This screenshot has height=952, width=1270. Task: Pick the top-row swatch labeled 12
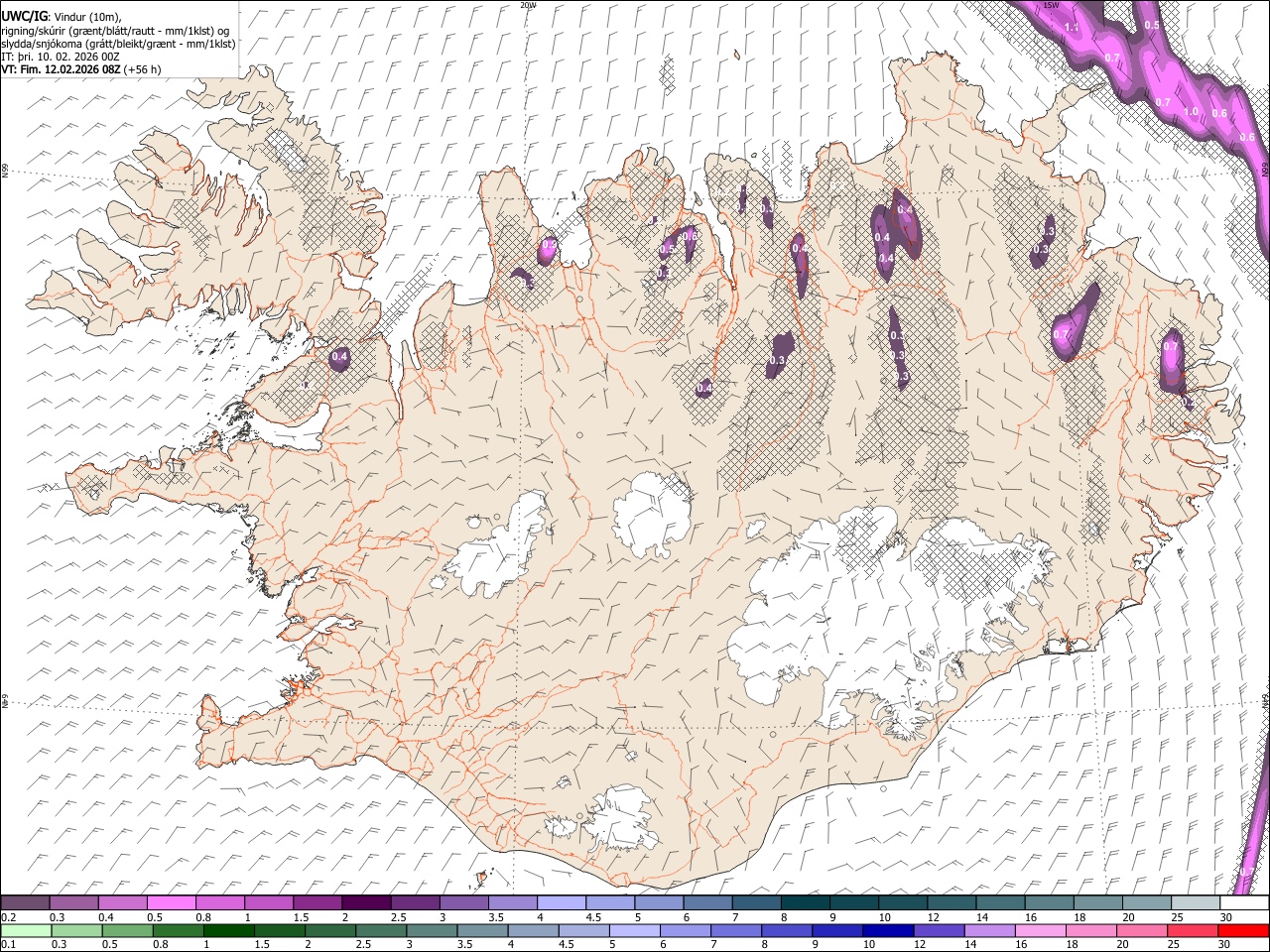click(x=950, y=902)
